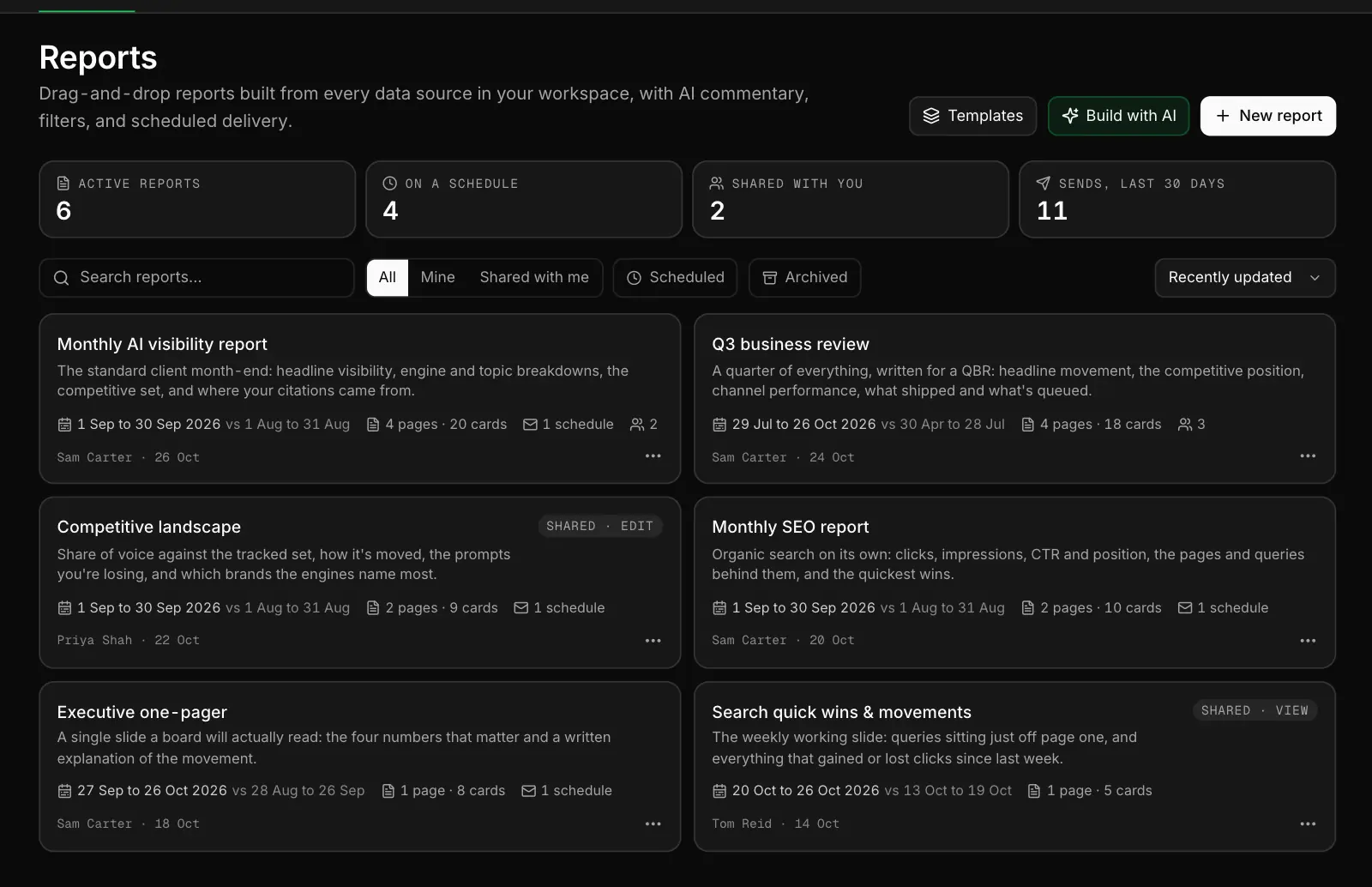The height and width of the screenshot is (887, 1372).
Task: Switch to the Shared with me tab
Action: 534,278
